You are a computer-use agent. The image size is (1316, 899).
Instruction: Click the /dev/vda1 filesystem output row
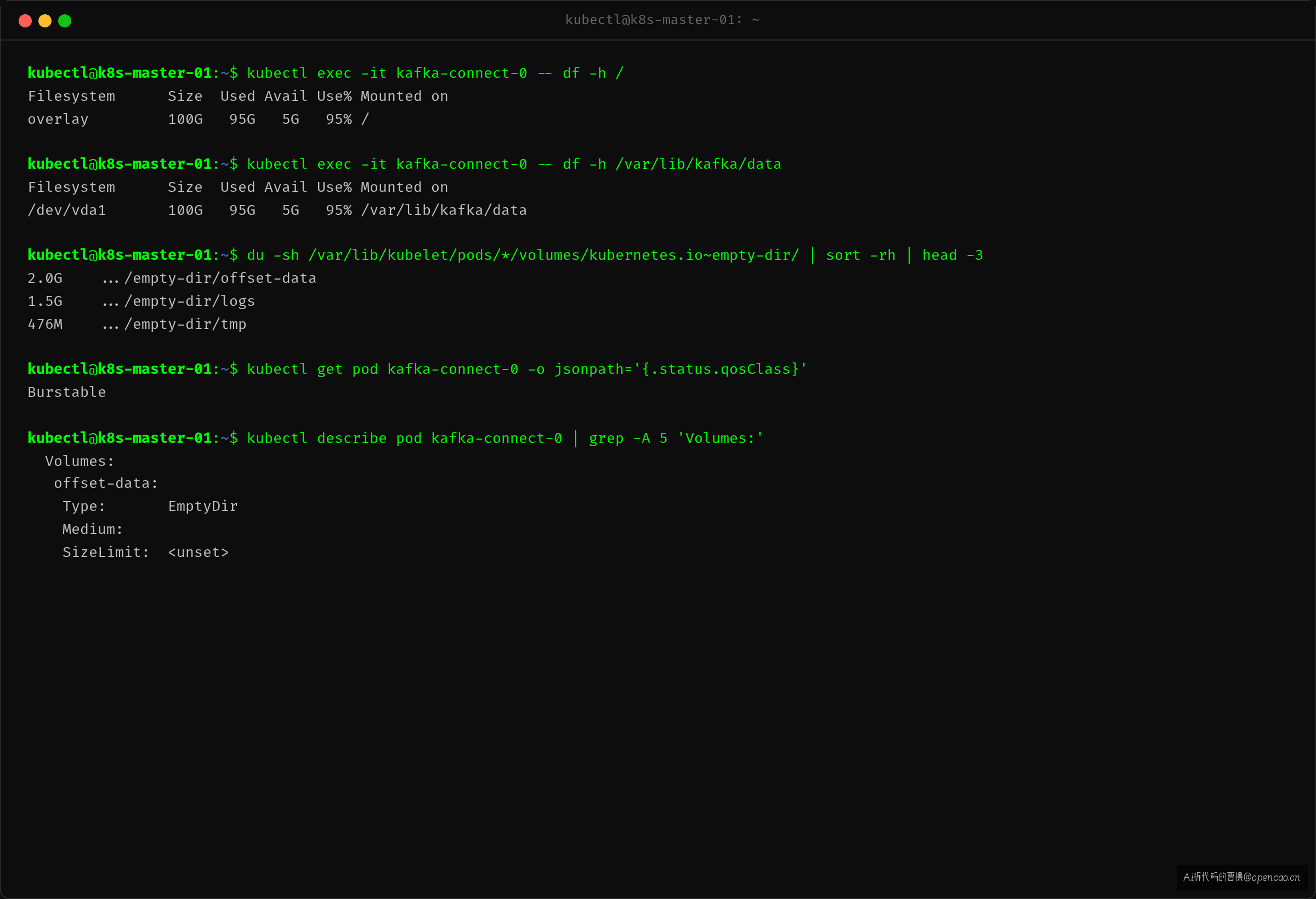[277, 210]
